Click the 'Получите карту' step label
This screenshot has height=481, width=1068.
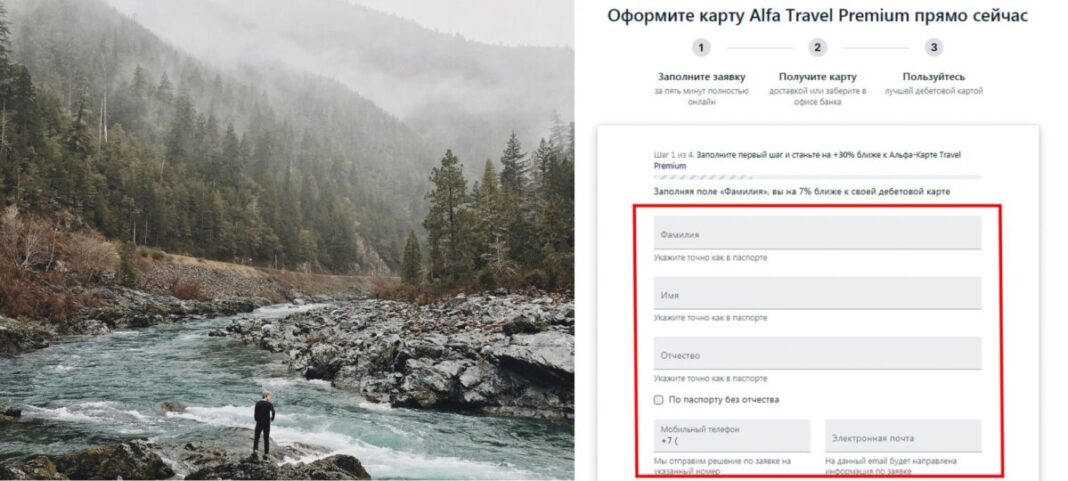(817, 77)
